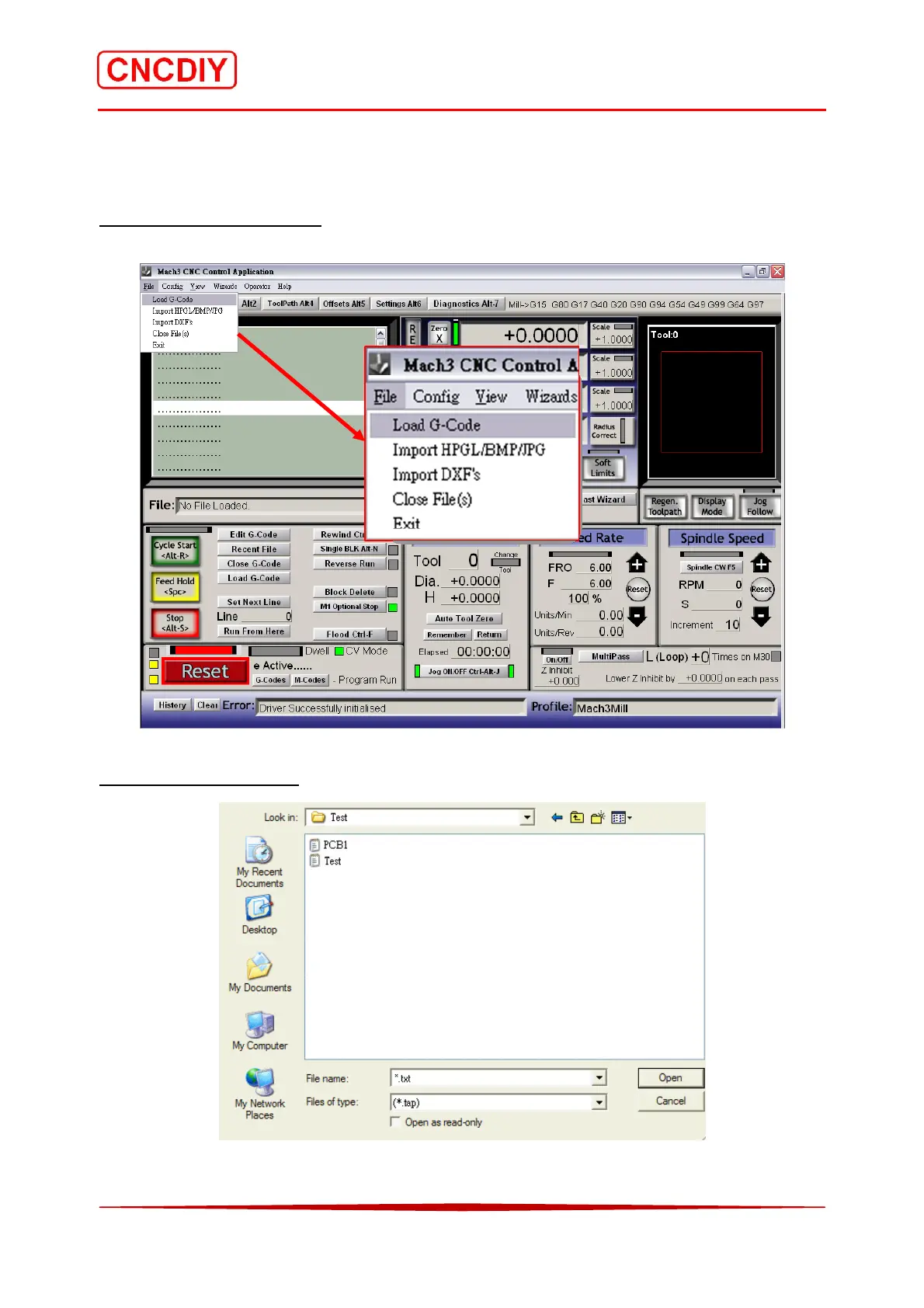Image resolution: width=924 pixels, height=1308 pixels.
Task: Switch to the ToolPath Alt4 tab
Action: 290,304
